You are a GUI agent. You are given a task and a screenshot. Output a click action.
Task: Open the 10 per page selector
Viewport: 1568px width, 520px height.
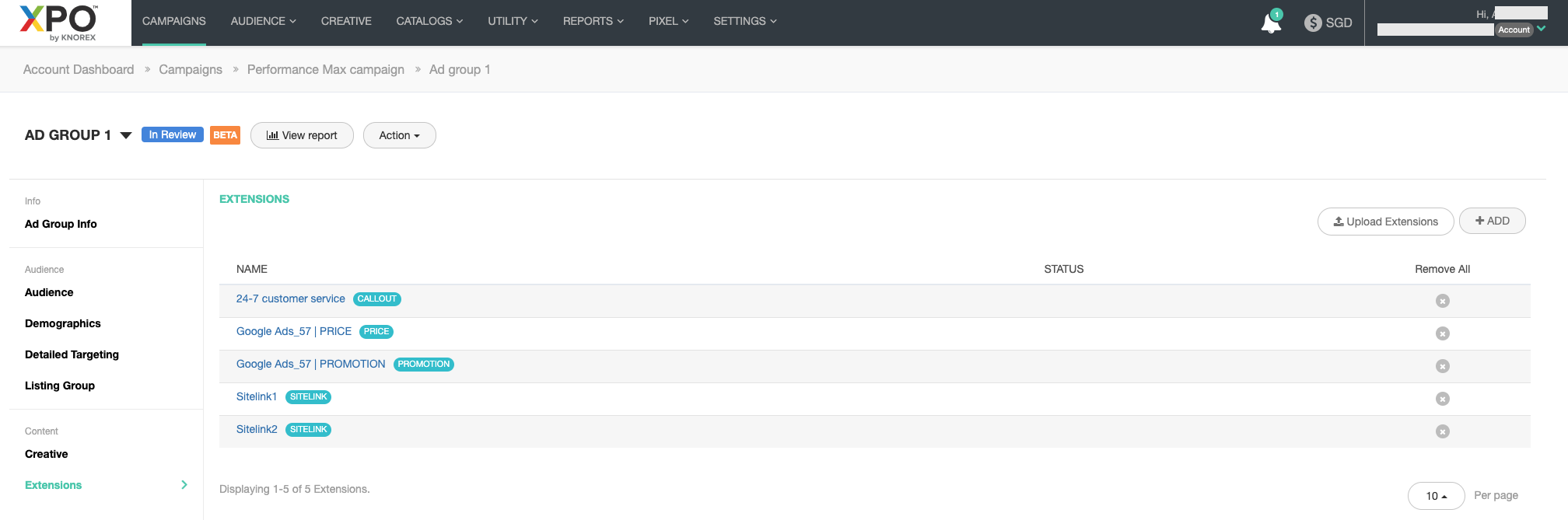(1436, 496)
